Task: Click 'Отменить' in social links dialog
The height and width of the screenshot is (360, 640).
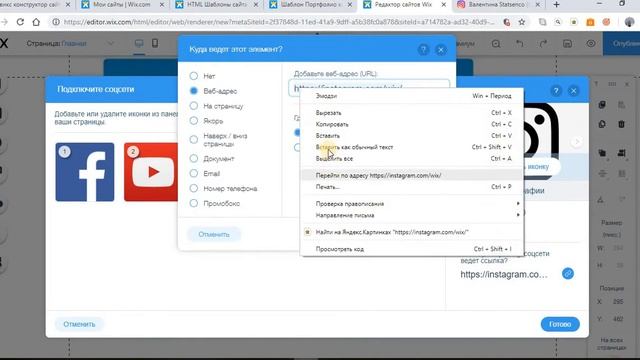Action: (79, 324)
